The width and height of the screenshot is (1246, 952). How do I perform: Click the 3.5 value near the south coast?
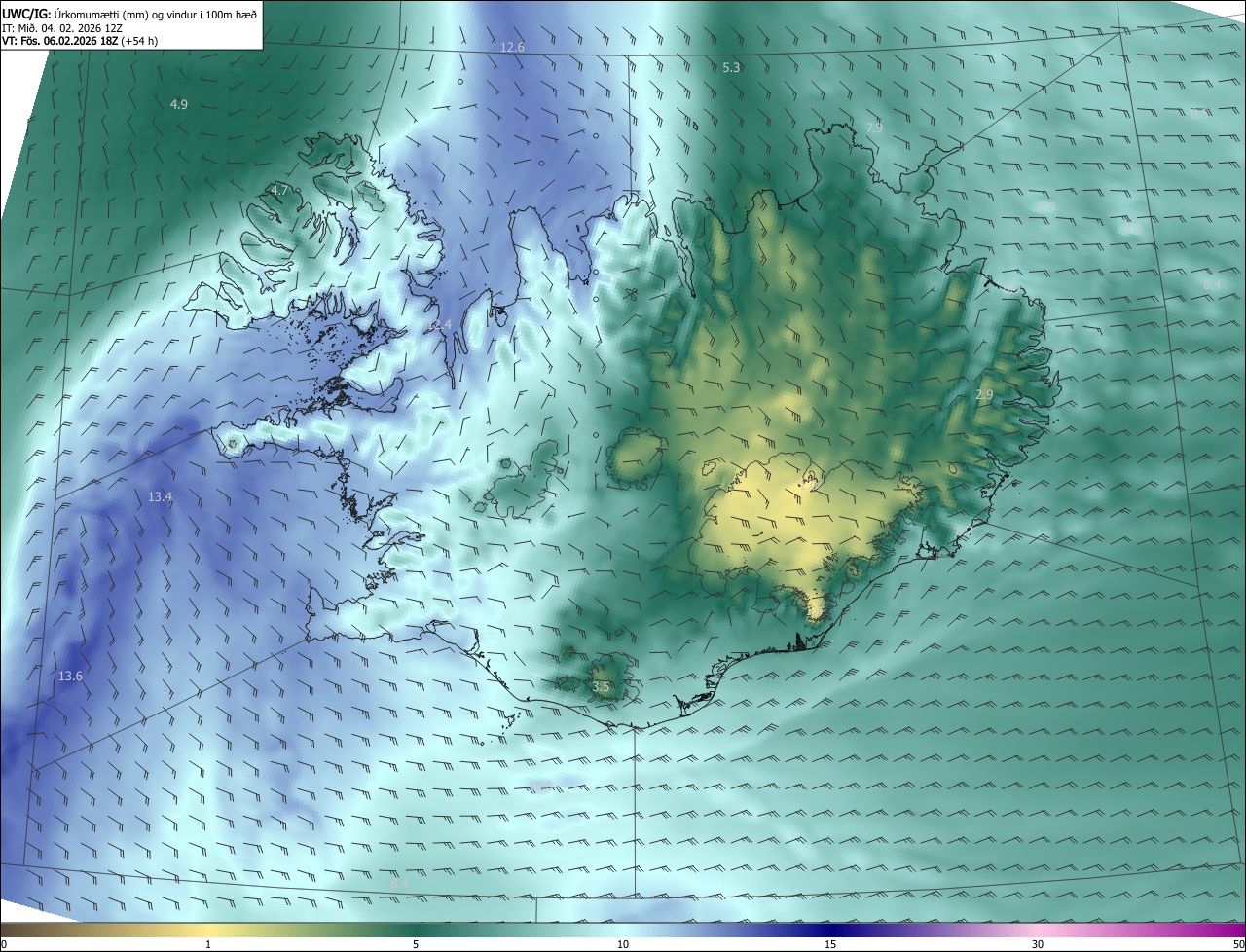tap(601, 687)
